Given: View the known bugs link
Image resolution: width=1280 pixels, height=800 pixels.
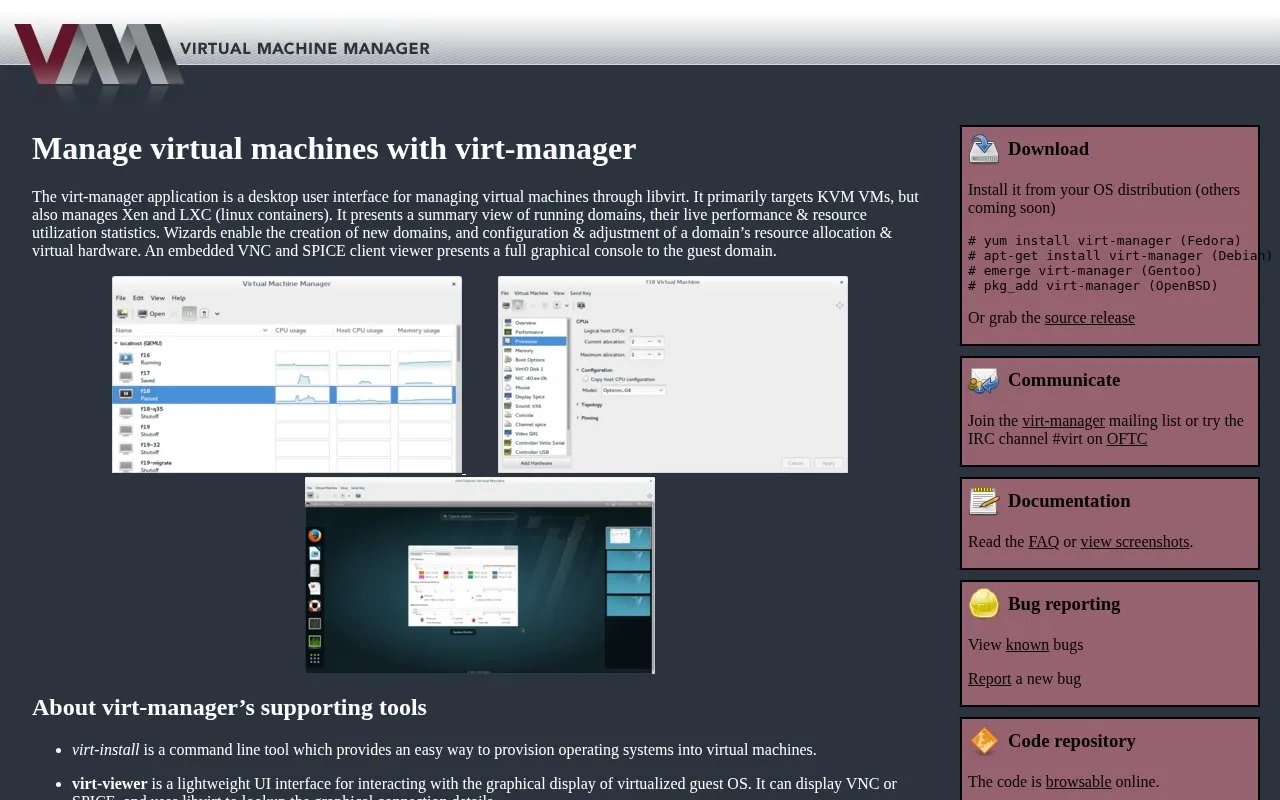Looking at the screenshot, I should click(x=1027, y=645).
